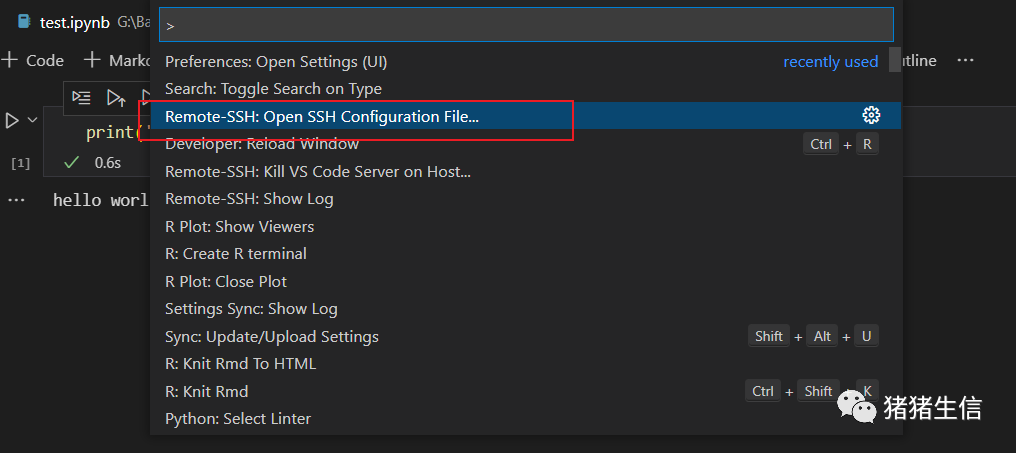This screenshot has width=1016, height=453.
Task: Click the command palette input field
Action: (526, 25)
